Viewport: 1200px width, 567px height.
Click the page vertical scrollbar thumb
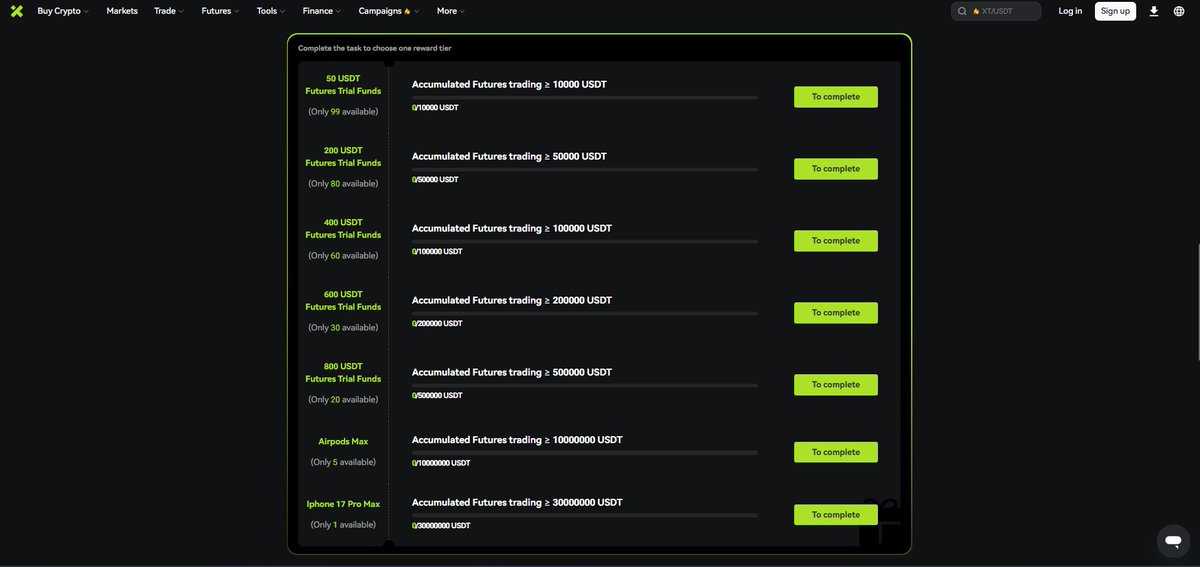[x=1198, y=300]
